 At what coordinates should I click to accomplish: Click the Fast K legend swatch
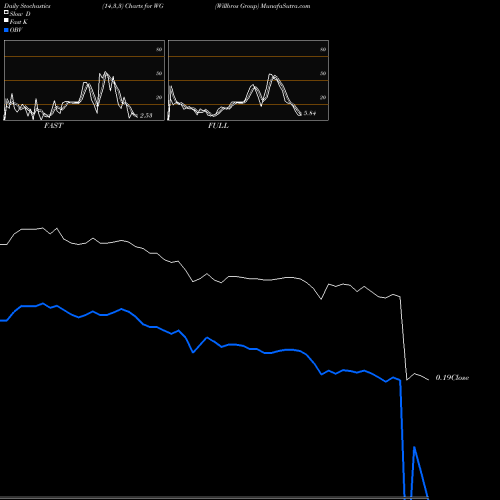pos(6,21)
